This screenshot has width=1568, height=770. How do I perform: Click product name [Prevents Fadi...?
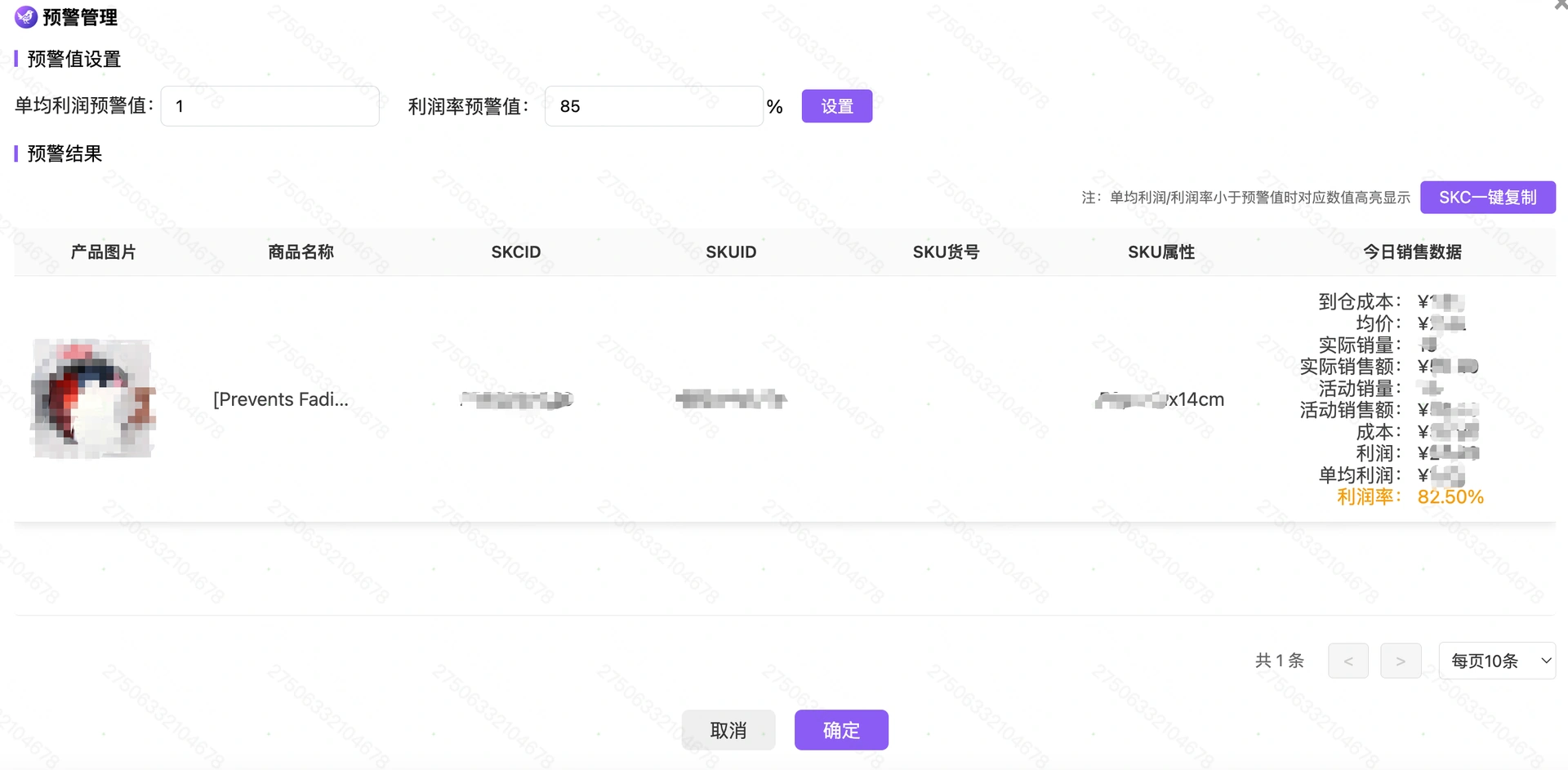click(x=281, y=399)
